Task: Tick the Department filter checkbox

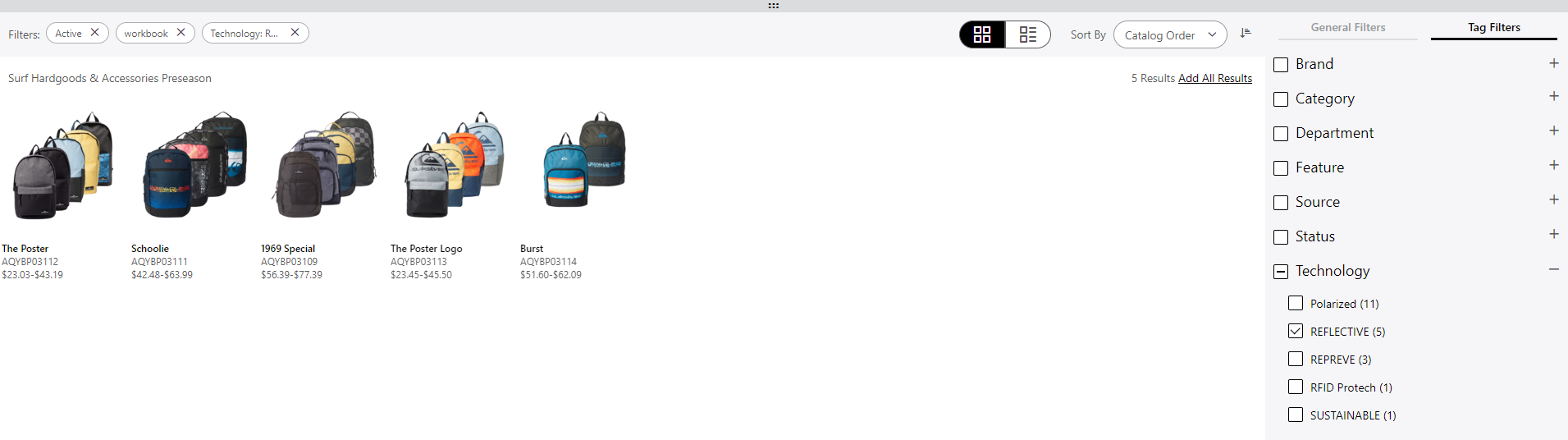Action: (1281, 134)
